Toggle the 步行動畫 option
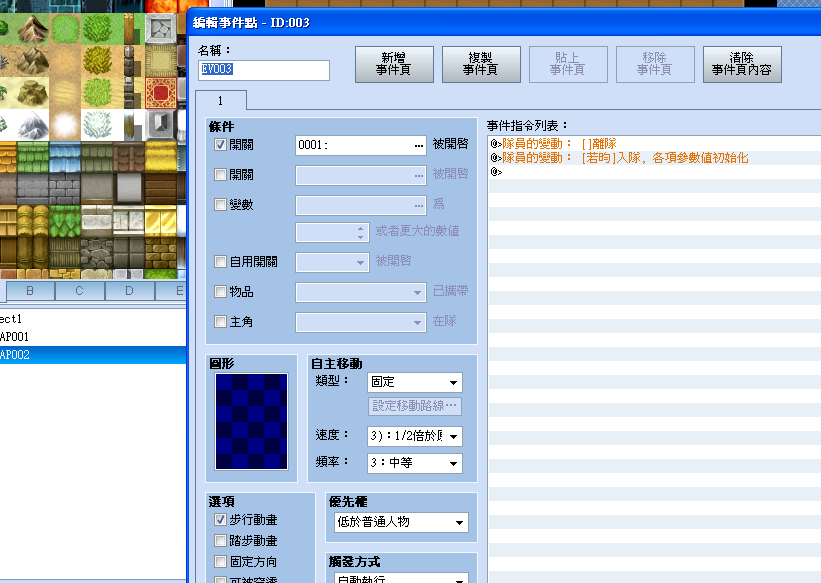The width and height of the screenshot is (821, 583). point(220,520)
